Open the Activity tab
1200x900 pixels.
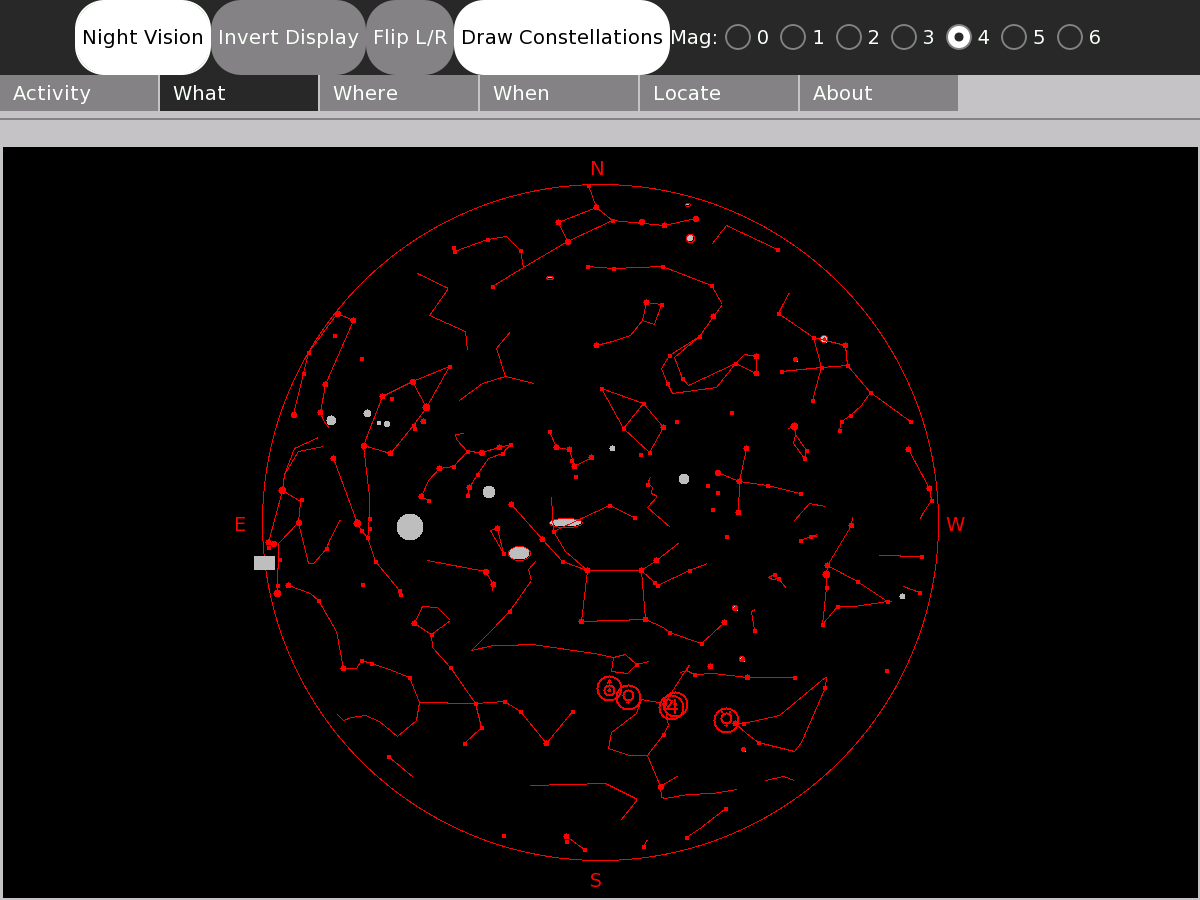click(x=79, y=93)
